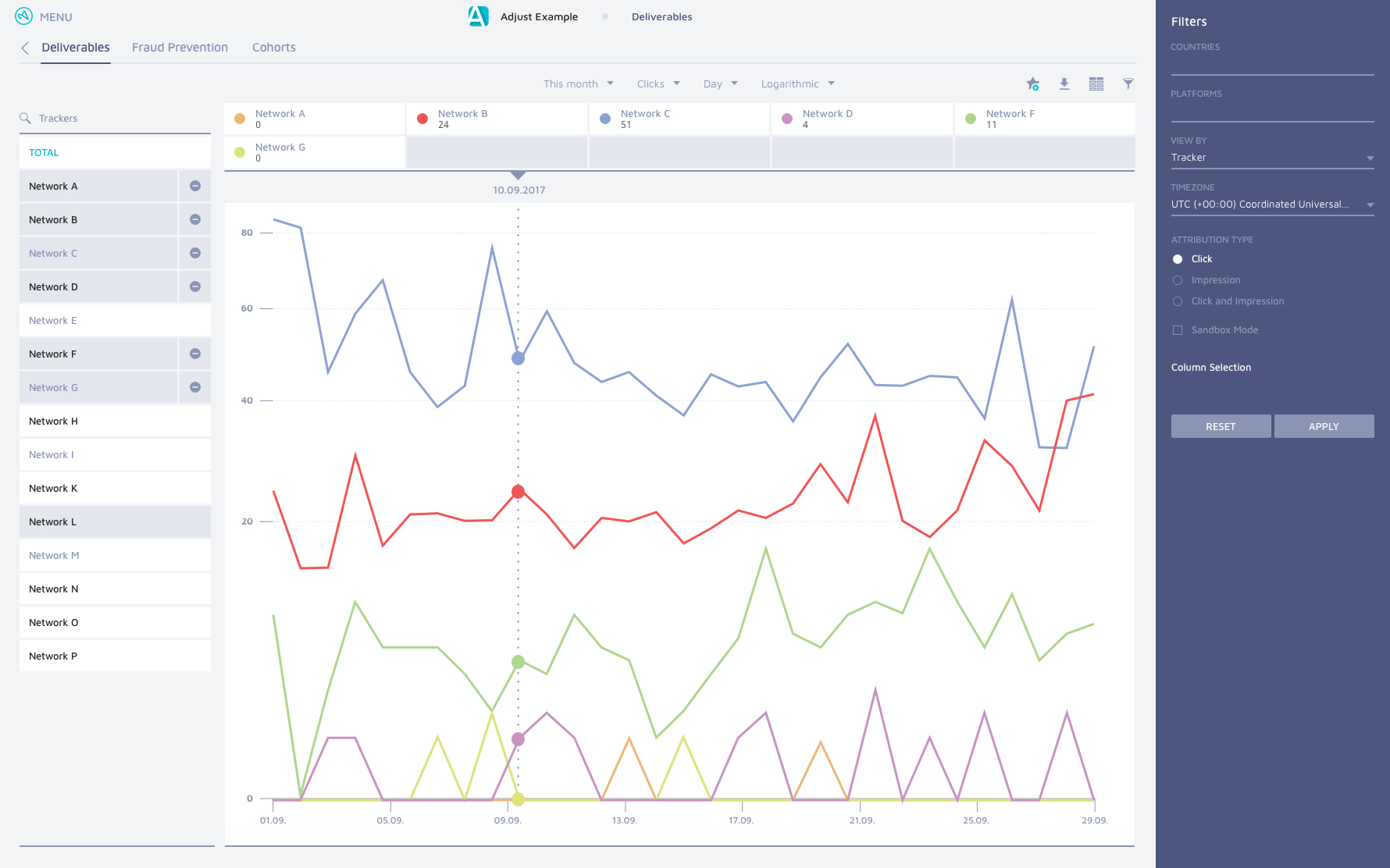
Task: Select the Impression attribution radio button
Action: click(x=1177, y=279)
